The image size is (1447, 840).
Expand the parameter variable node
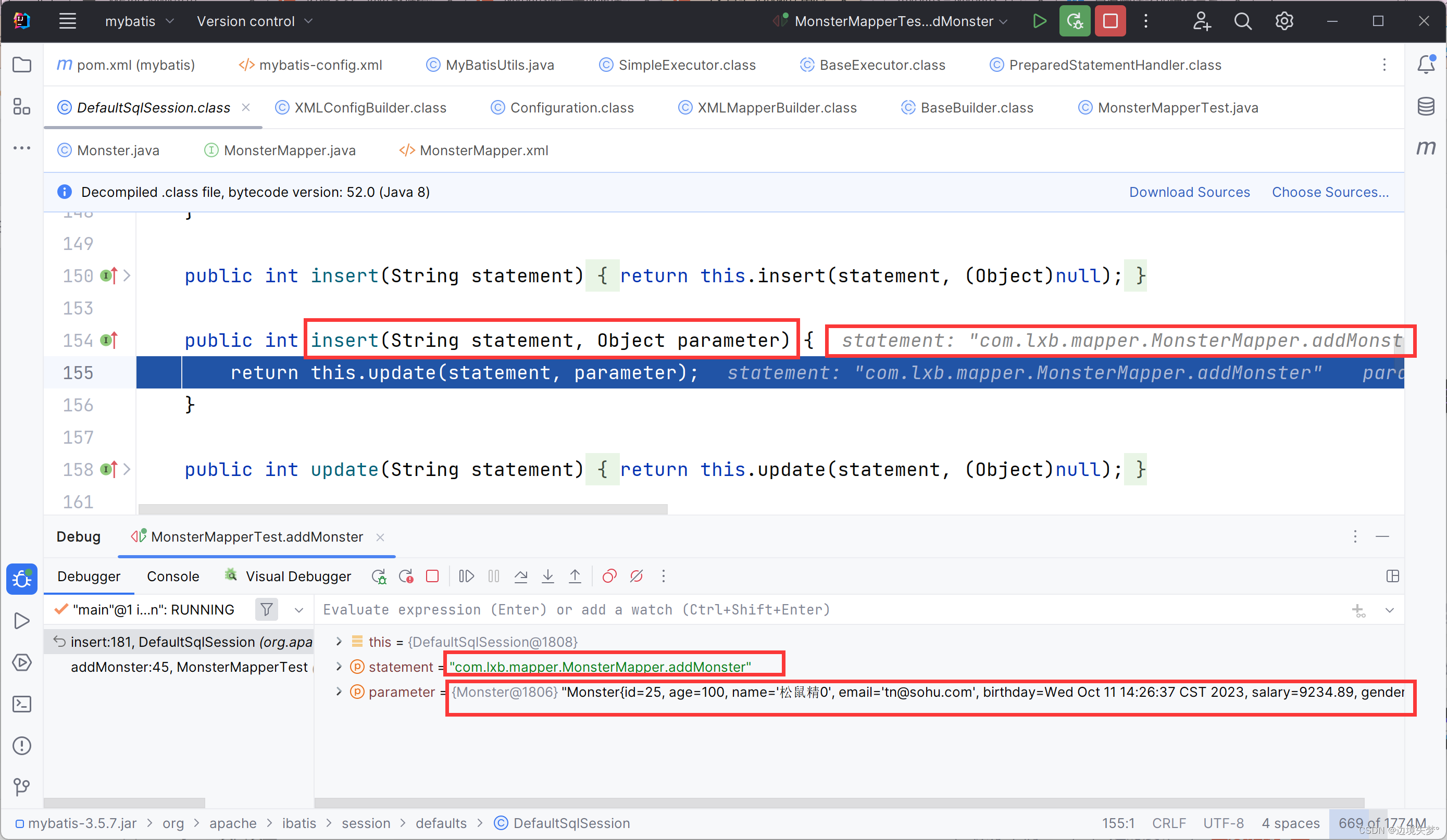point(339,692)
